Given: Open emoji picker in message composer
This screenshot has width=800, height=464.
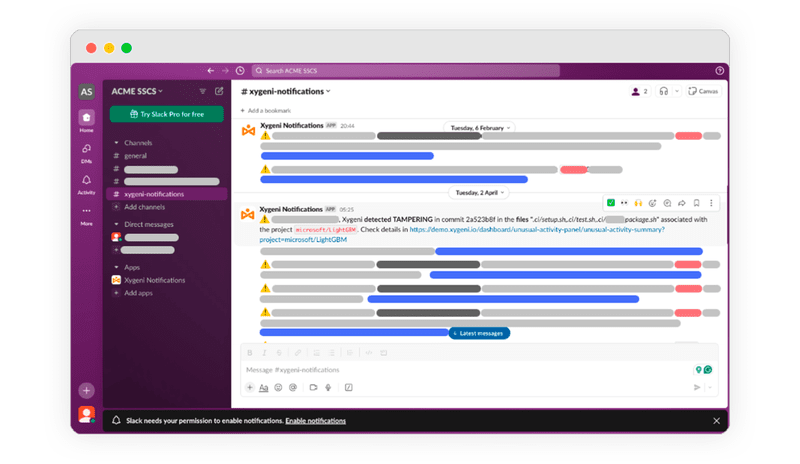Looking at the screenshot, I should [x=278, y=387].
